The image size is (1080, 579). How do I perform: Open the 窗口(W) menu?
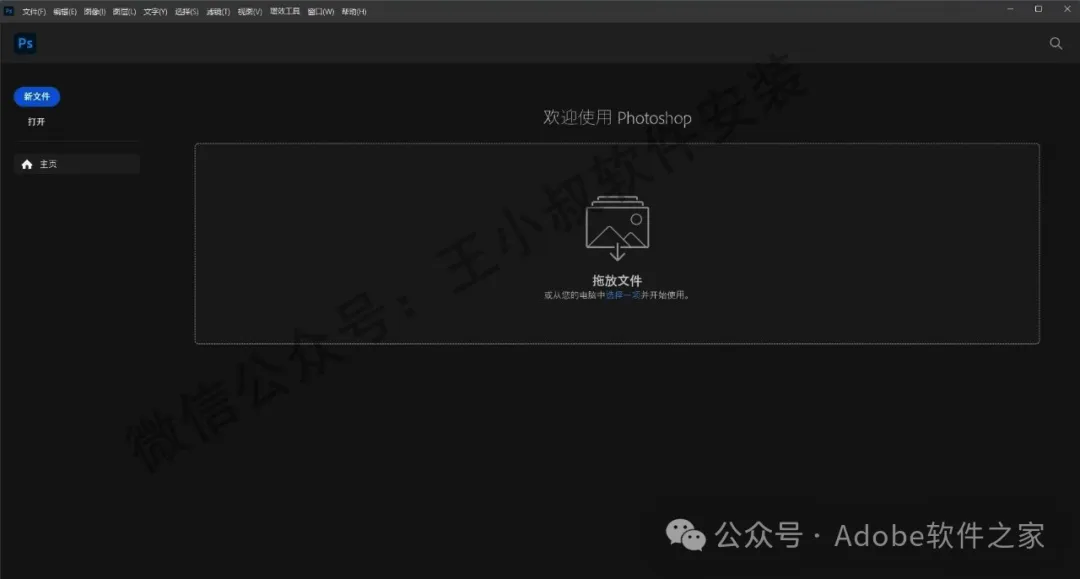point(320,12)
